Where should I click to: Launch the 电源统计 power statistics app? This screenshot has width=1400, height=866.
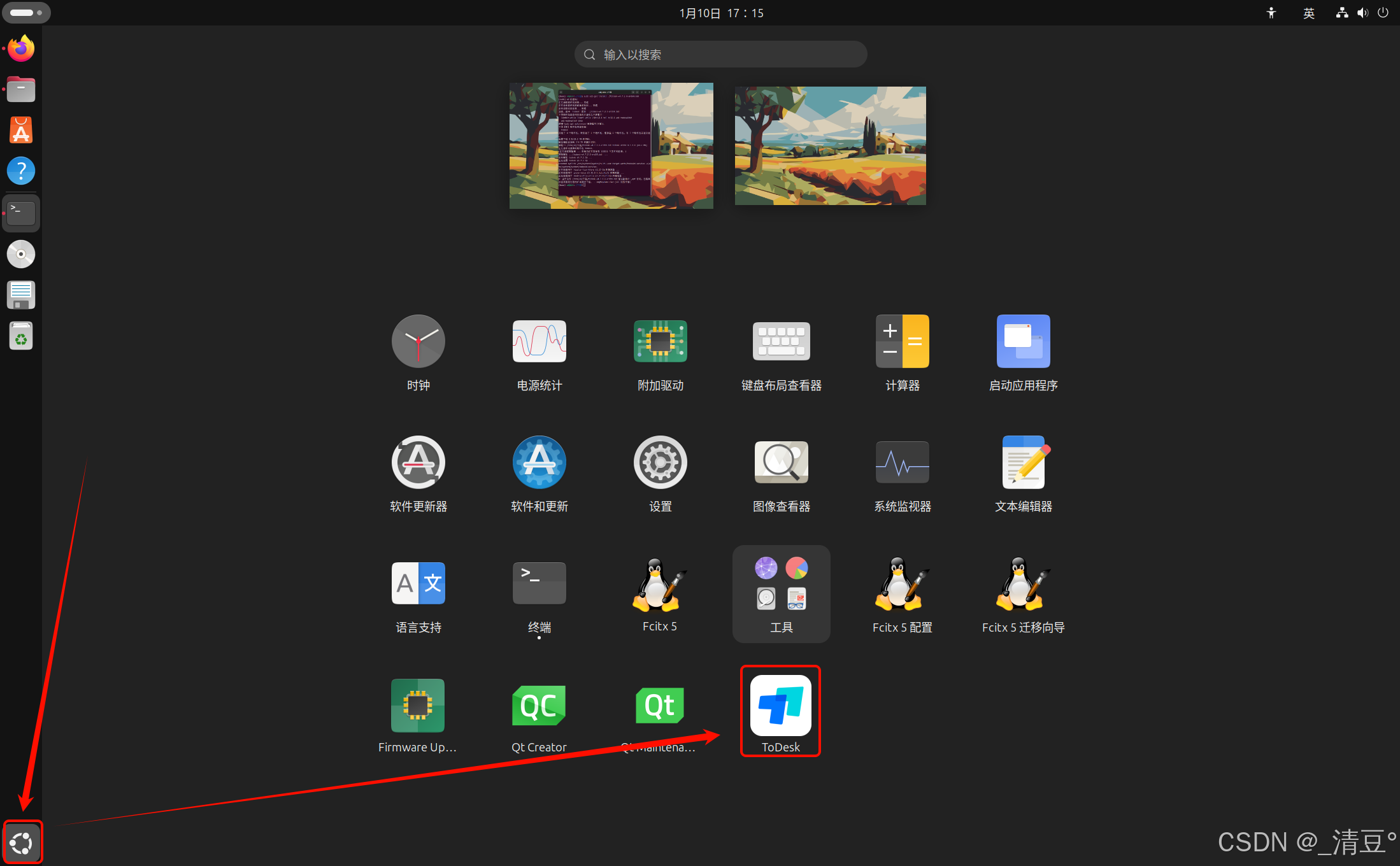click(x=539, y=343)
